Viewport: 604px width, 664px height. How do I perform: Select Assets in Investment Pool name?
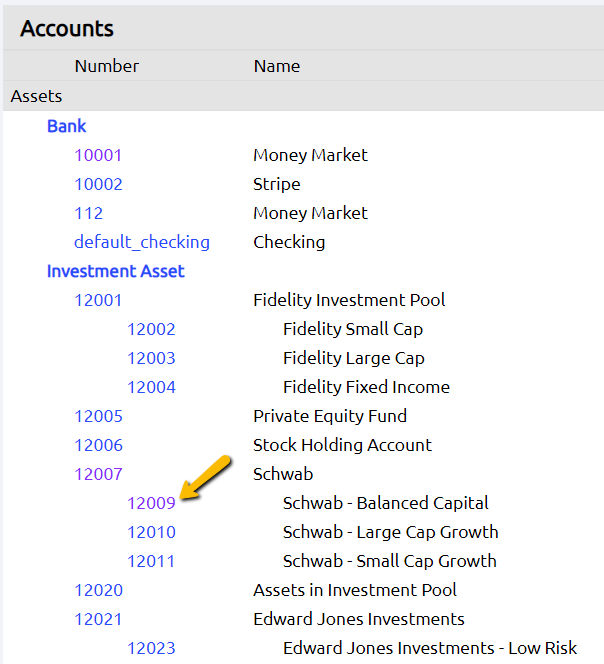pyautogui.click(x=355, y=590)
